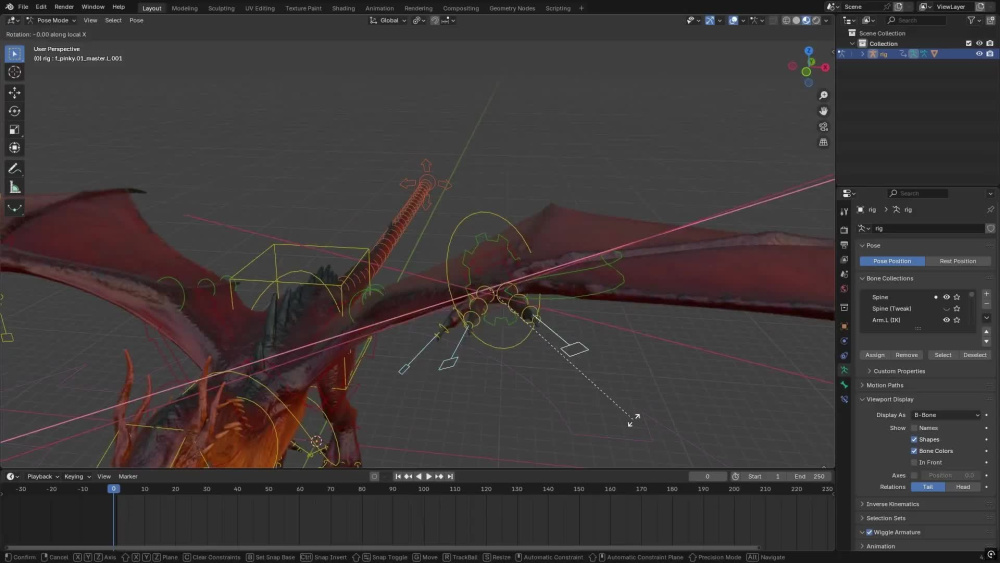Screen dimensions: 1000x563
Task: Click the Rest Position button
Action: click(958, 261)
